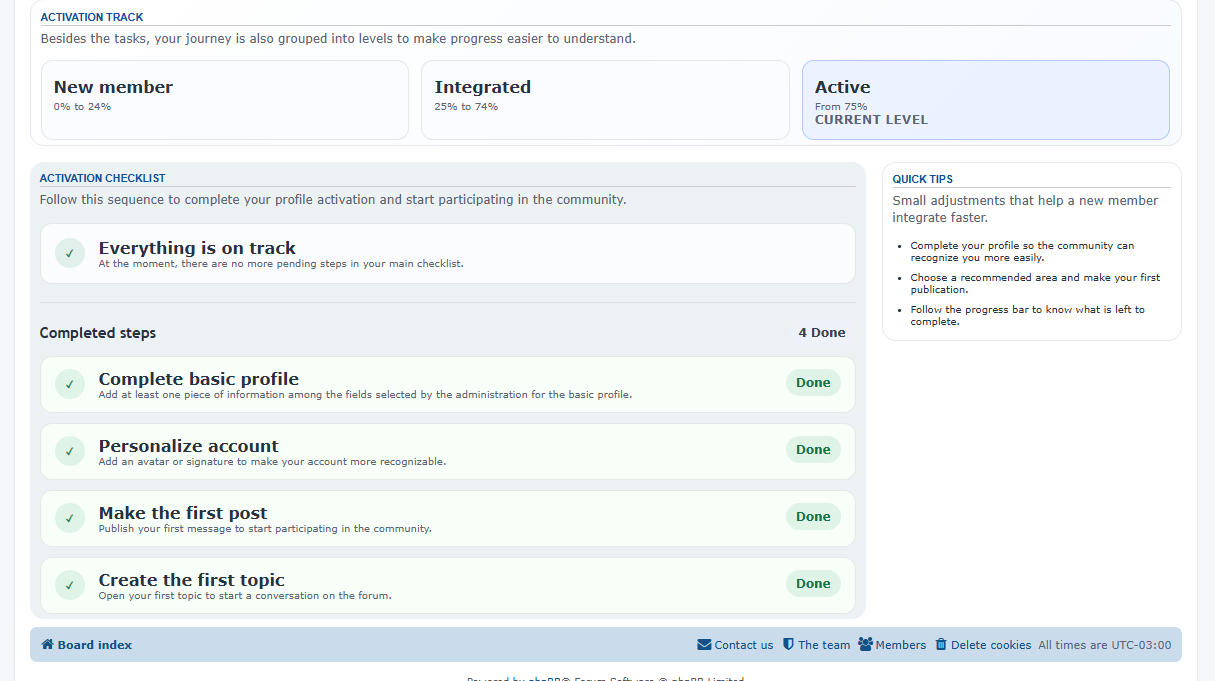This screenshot has height=681, width=1215.
Task: Select the New member level card
Action: coord(225,100)
